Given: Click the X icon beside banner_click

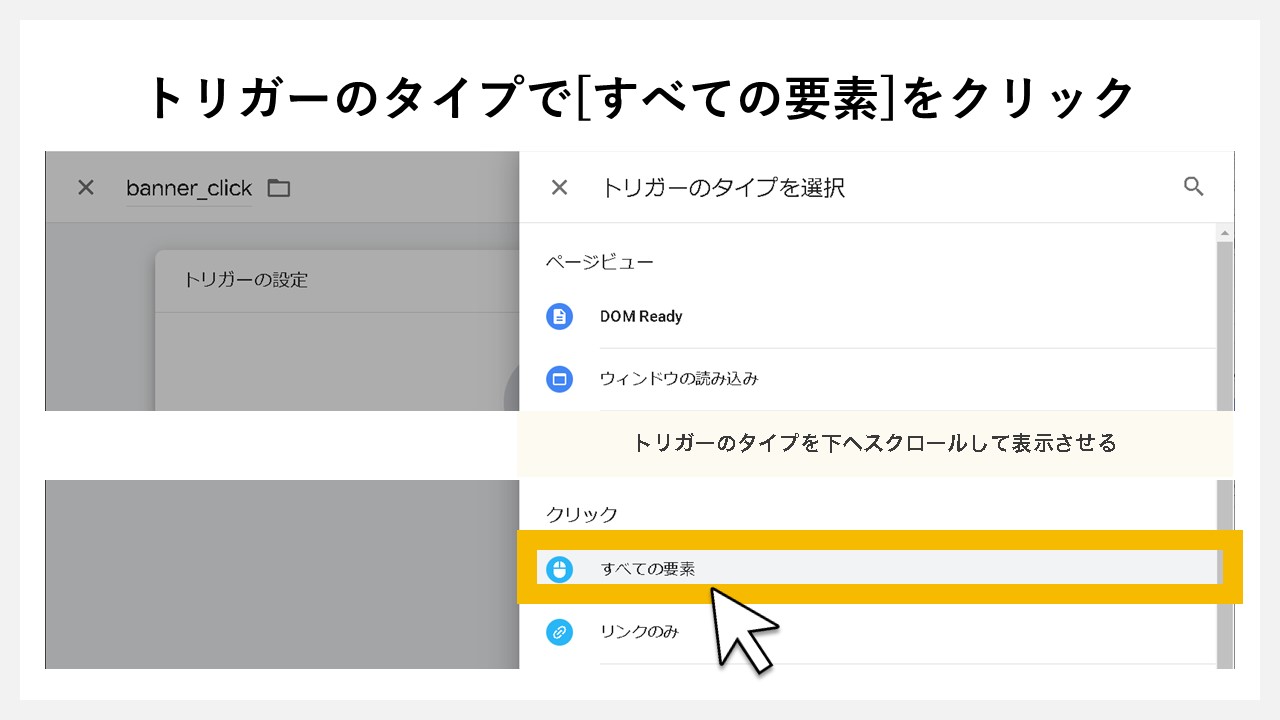Looking at the screenshot, I should pyautogui.click(x=85, y=187).
